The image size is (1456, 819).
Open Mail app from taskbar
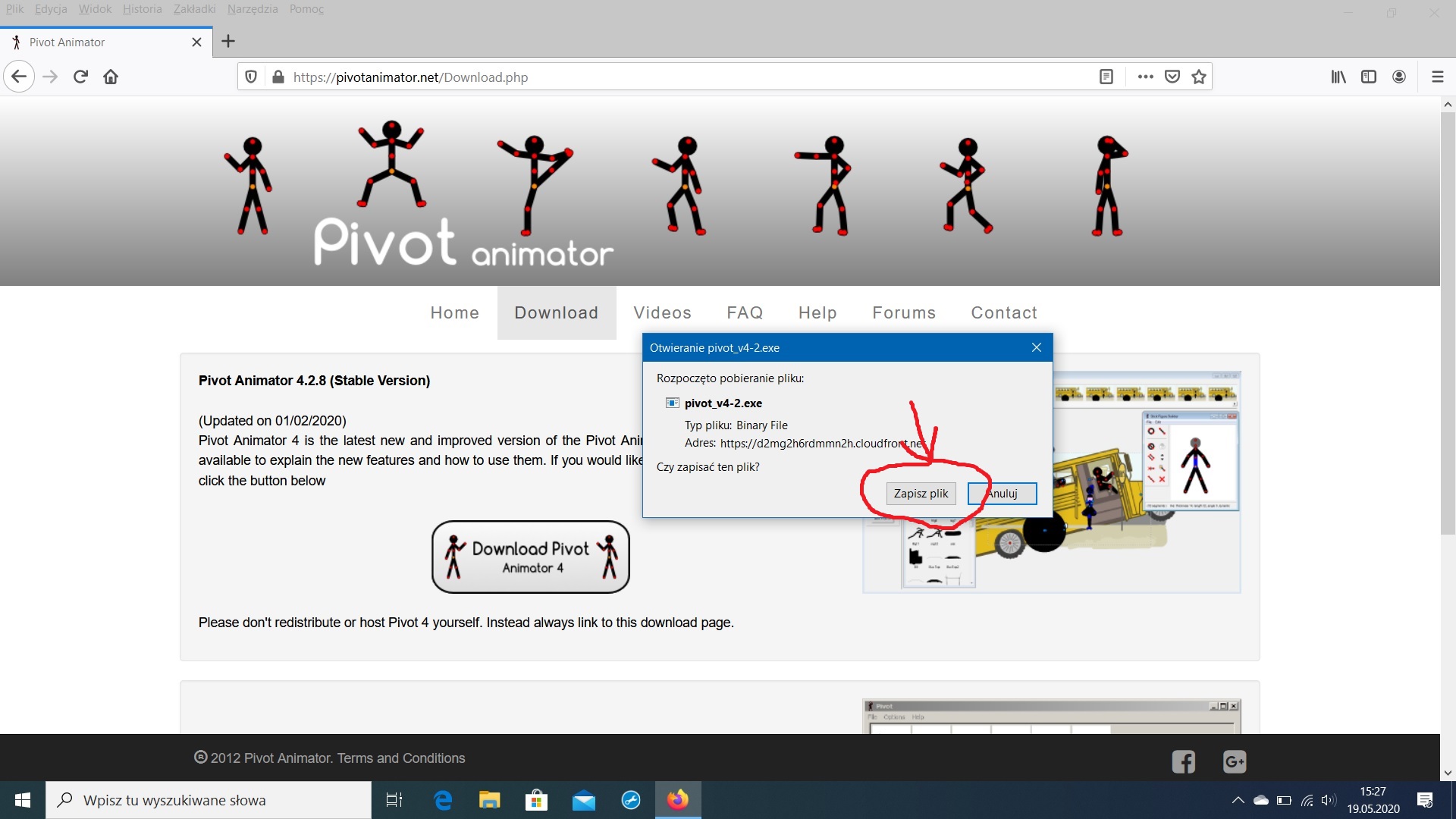coord(584,800)
